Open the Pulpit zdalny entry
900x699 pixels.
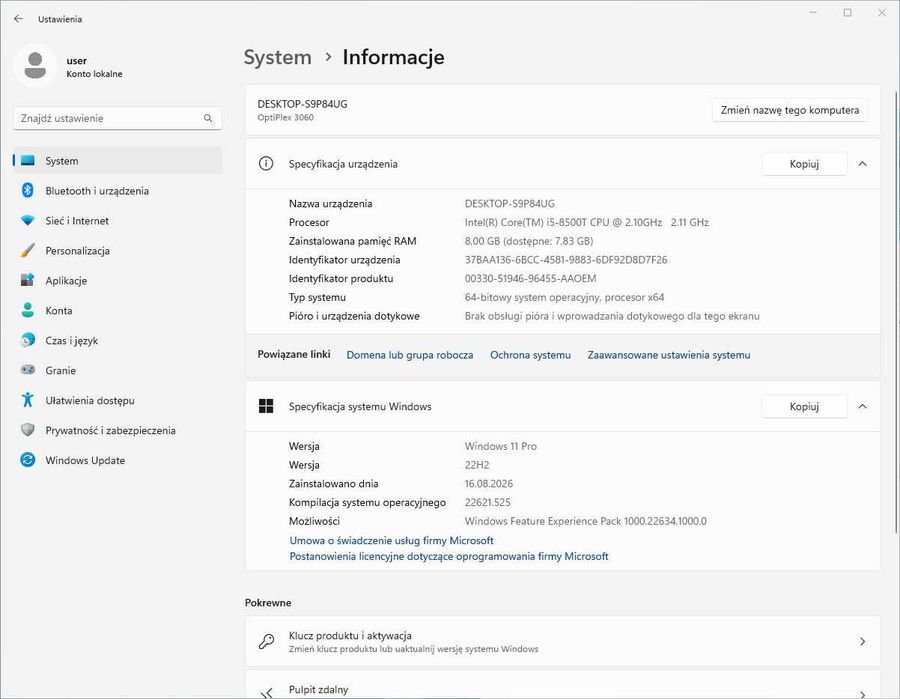tap(562, 685)
